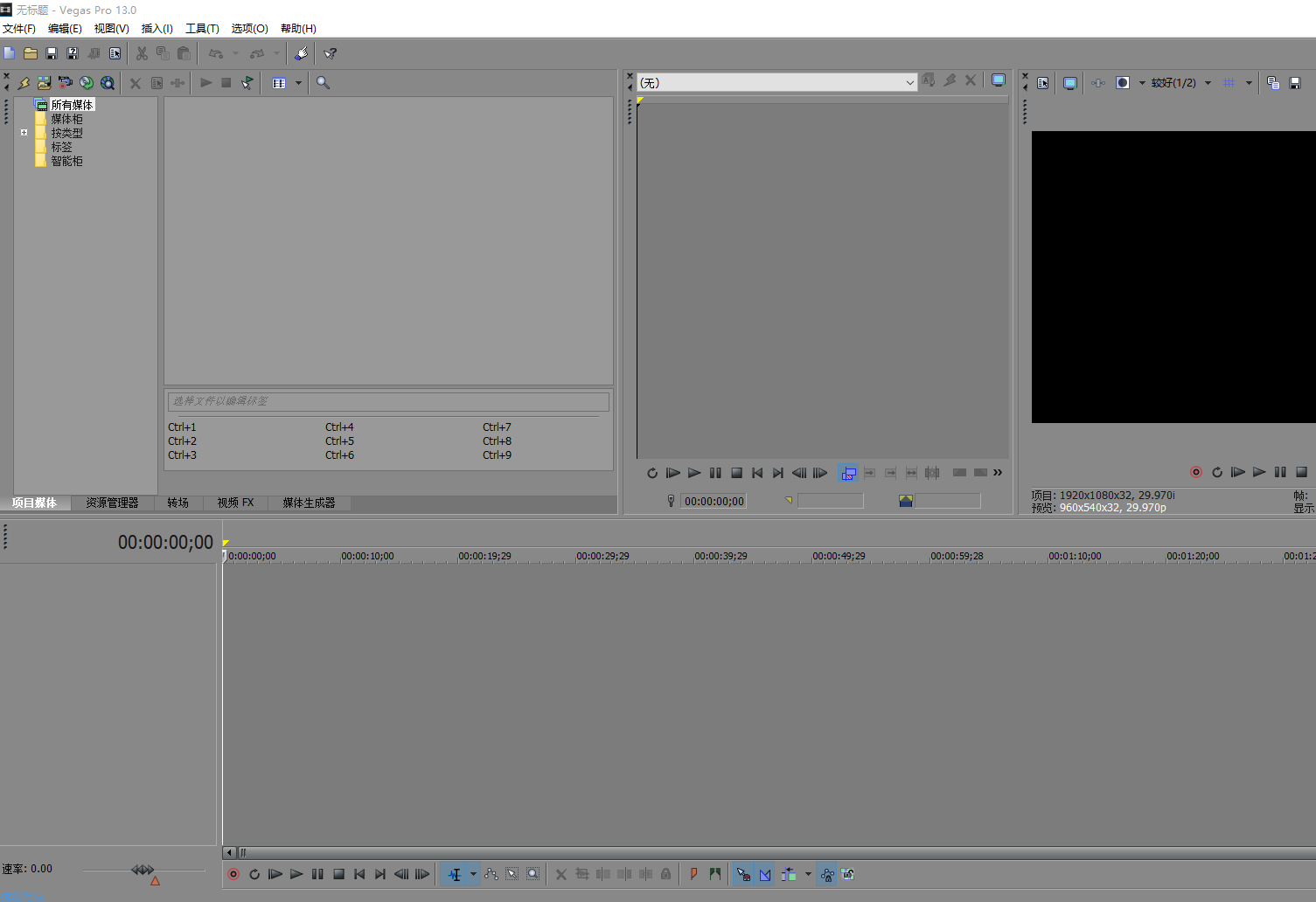Switch to the 转场 tab

(x=178, y=503)
